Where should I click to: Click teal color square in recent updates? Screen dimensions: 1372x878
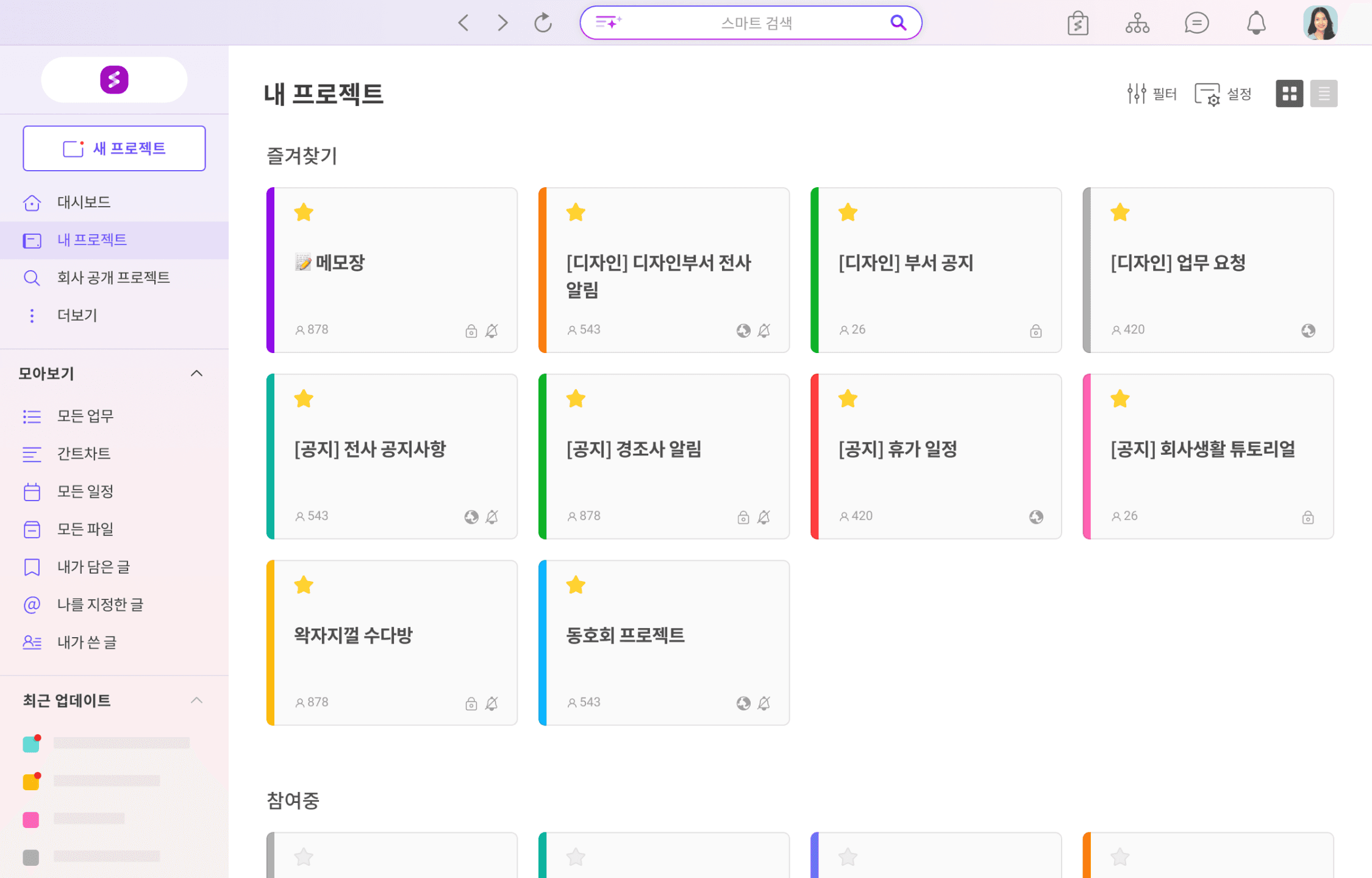[31, 744]
